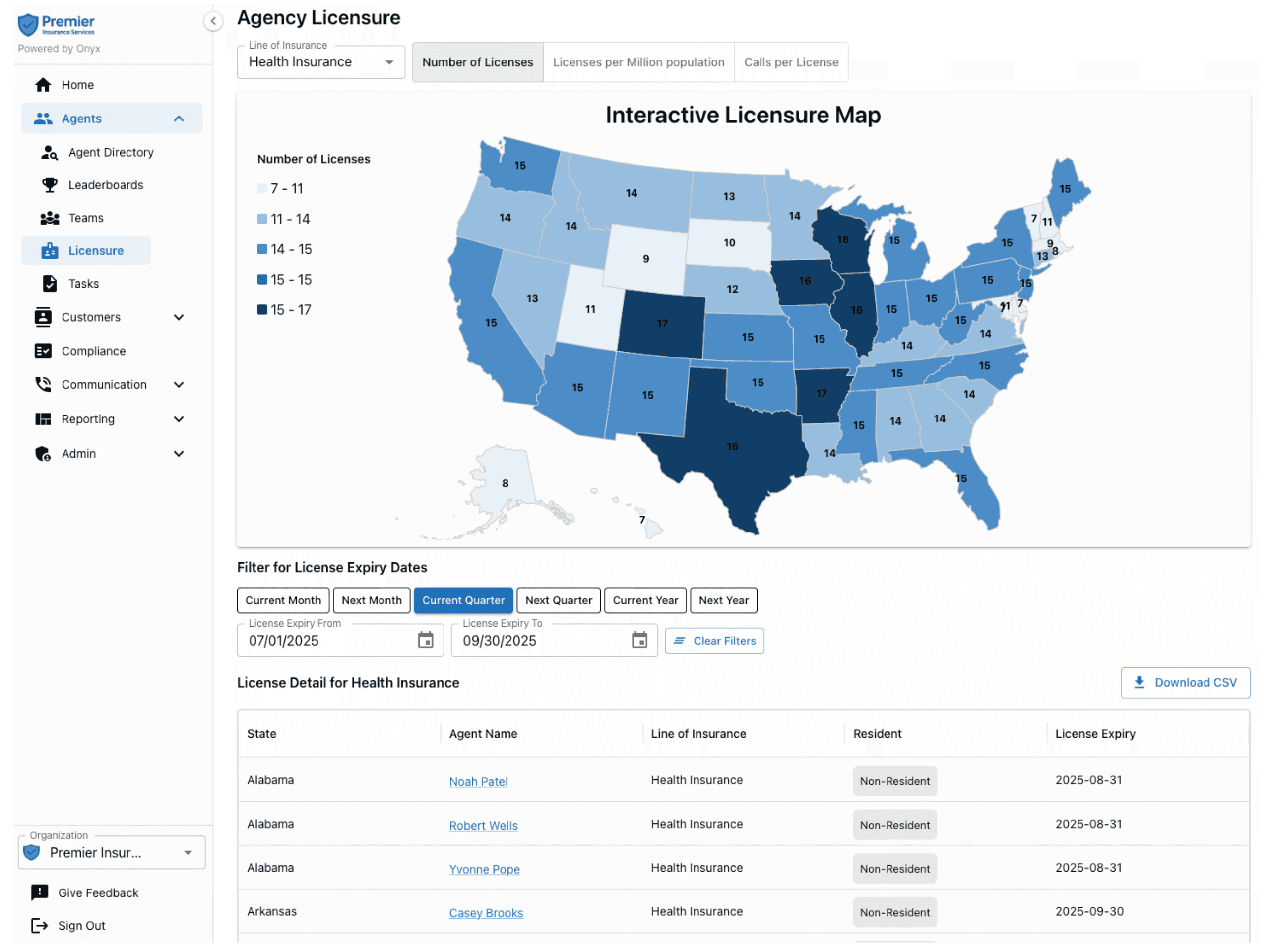Open the calendar picker for License Expiry From
Image resolution: width=1268 pixels, height=952 pixels.
point(427,640)
